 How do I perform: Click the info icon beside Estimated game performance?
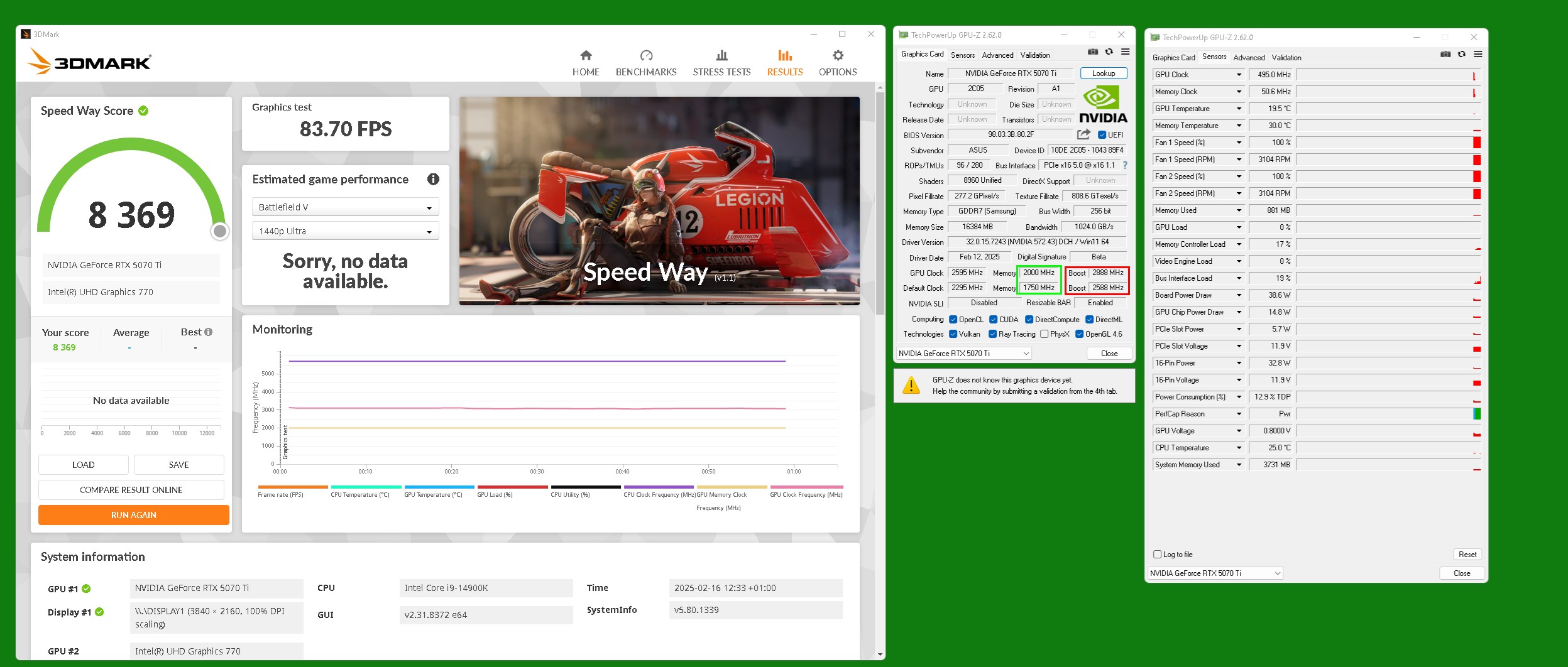(433, 180)
